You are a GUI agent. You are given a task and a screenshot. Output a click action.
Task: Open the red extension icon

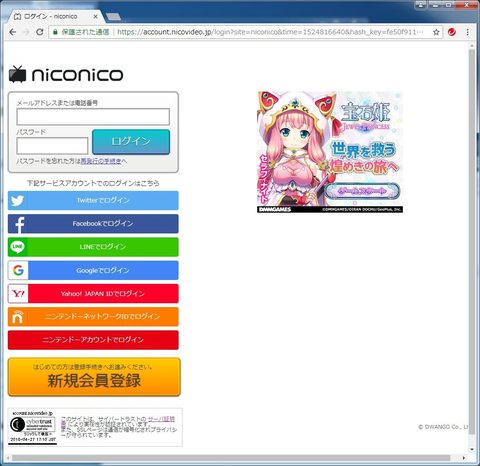[452, 32]
